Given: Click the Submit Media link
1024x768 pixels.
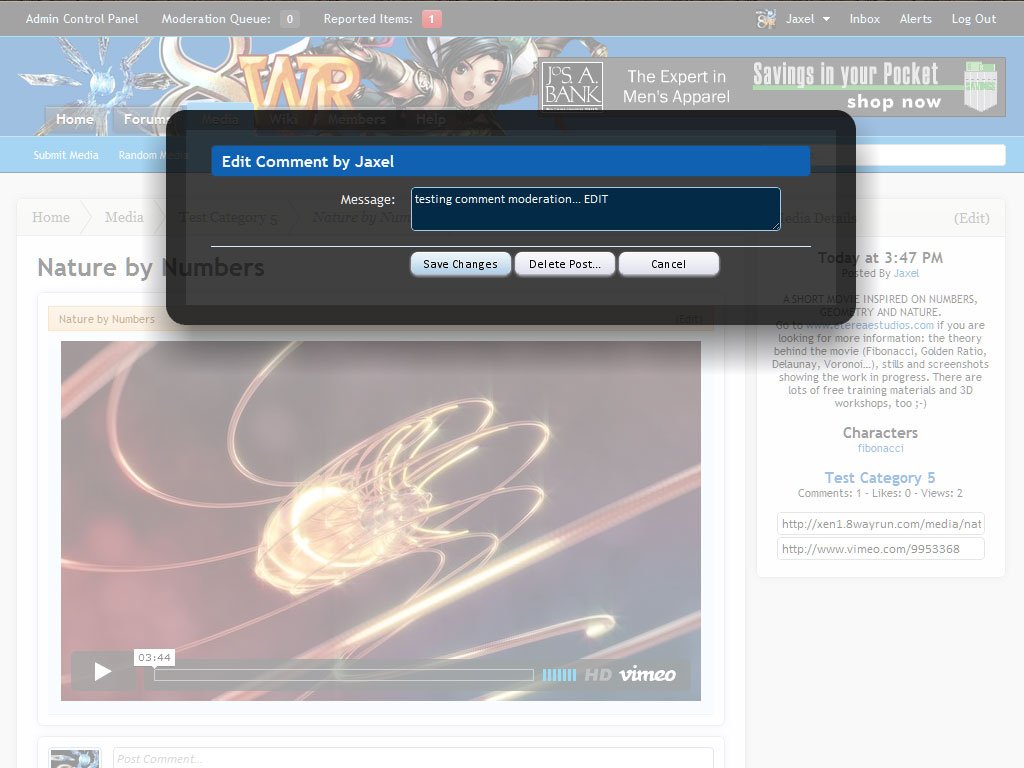Looking at the screenshot, I should (66, 155).
